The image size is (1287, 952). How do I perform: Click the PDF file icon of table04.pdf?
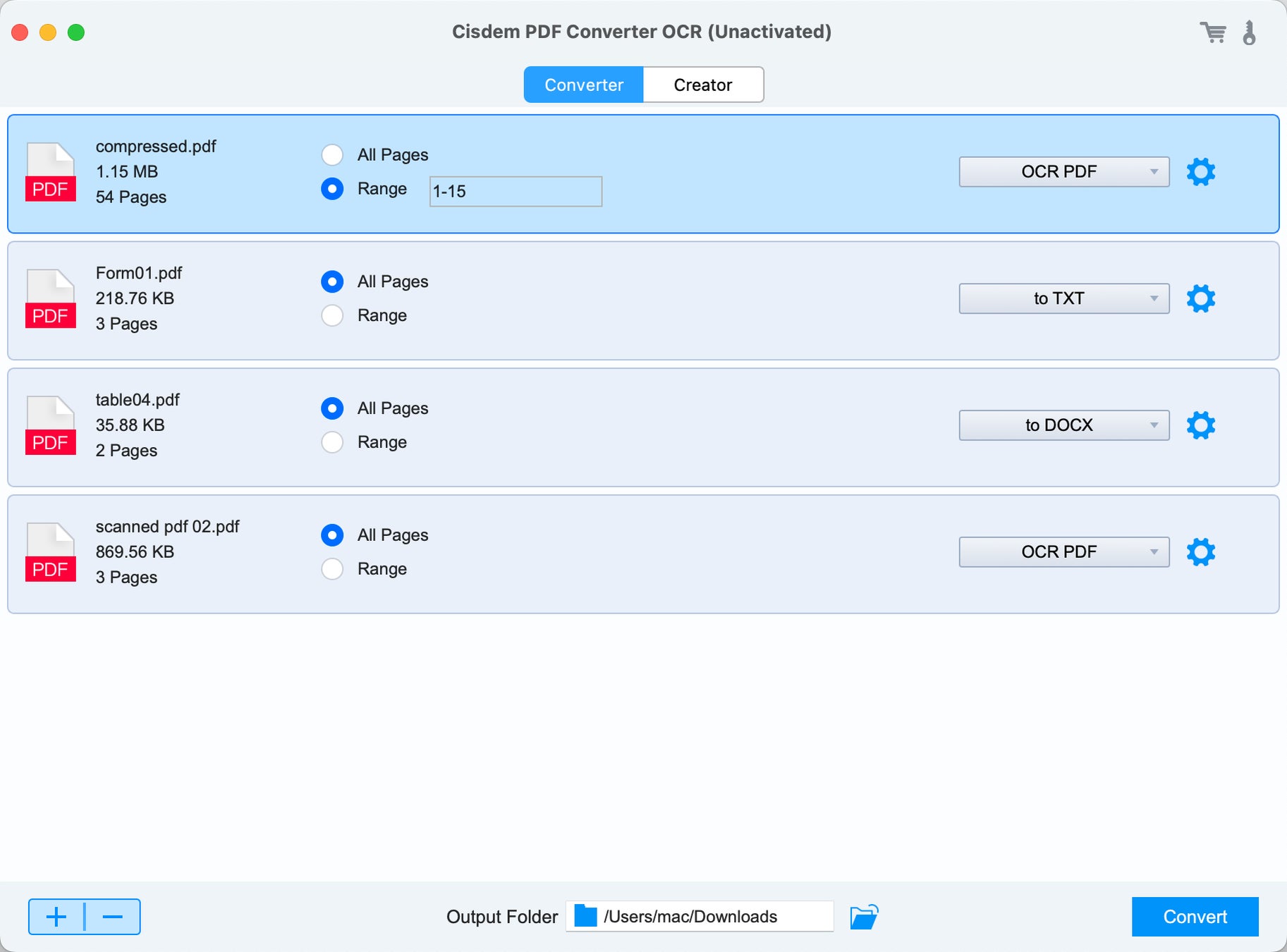tap(51, 425)
